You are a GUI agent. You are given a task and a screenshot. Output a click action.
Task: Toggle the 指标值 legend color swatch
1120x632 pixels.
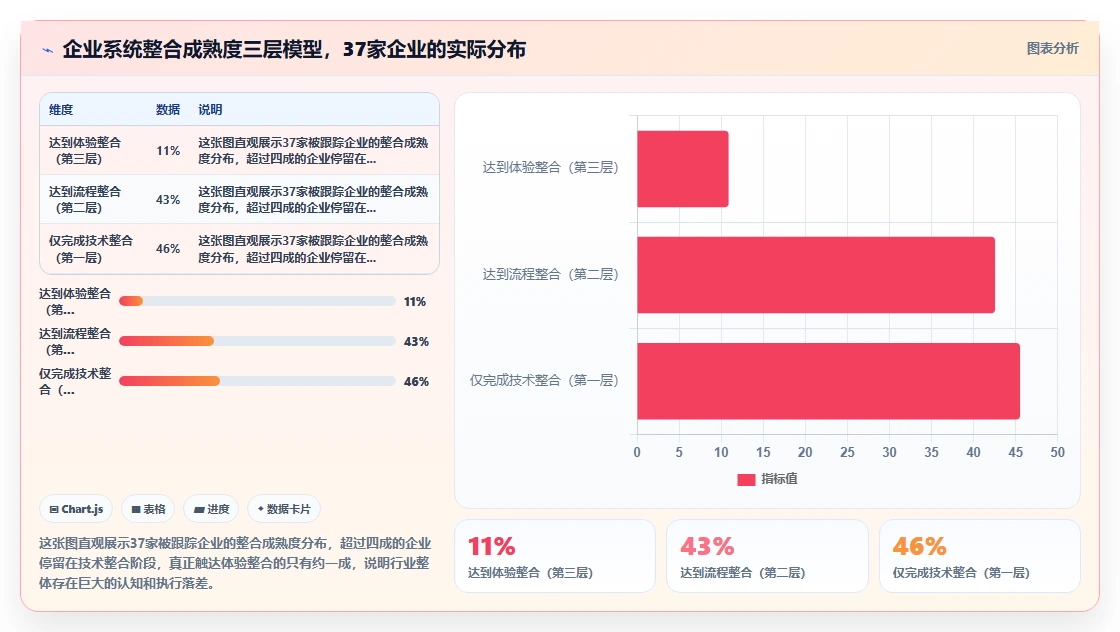point(746,479)
